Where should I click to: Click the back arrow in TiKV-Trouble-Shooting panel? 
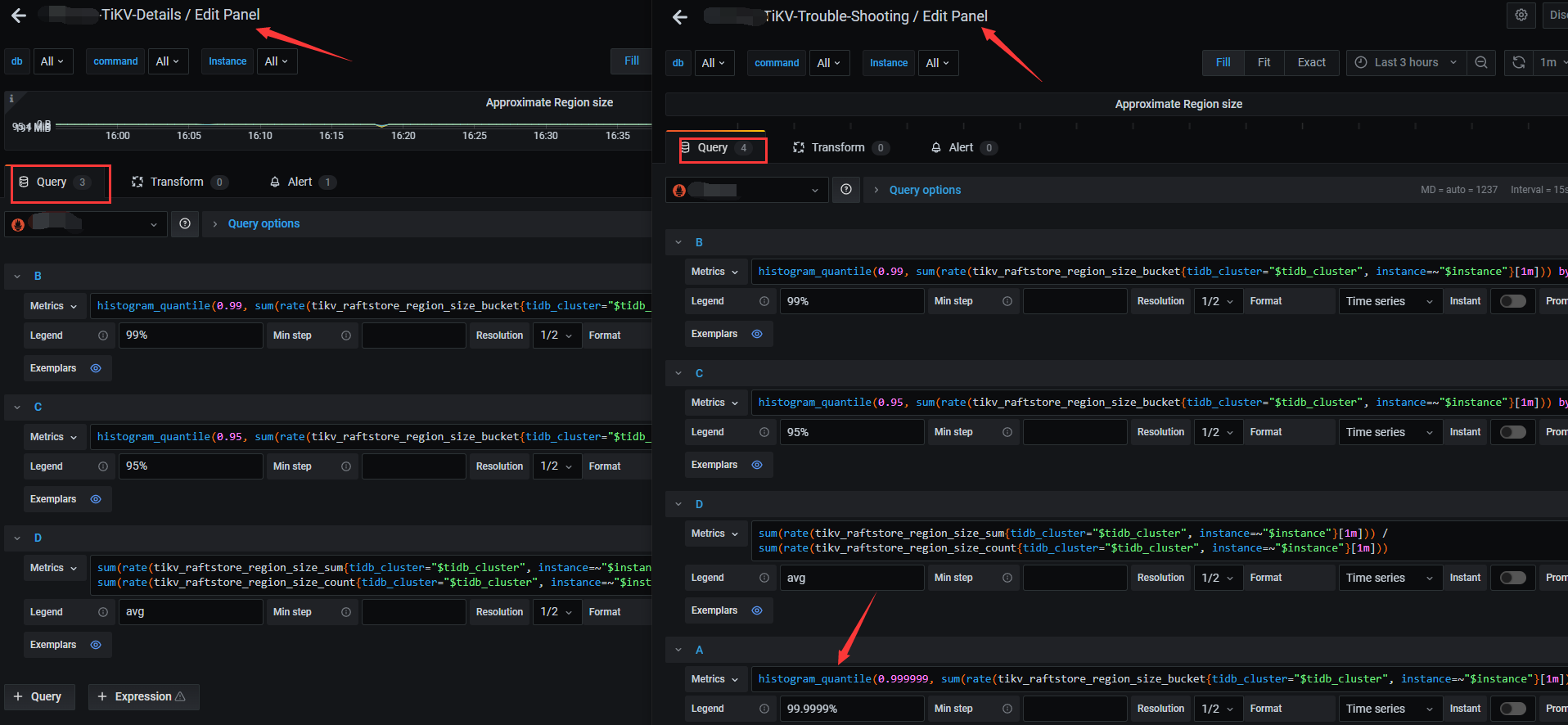point(679,17)
